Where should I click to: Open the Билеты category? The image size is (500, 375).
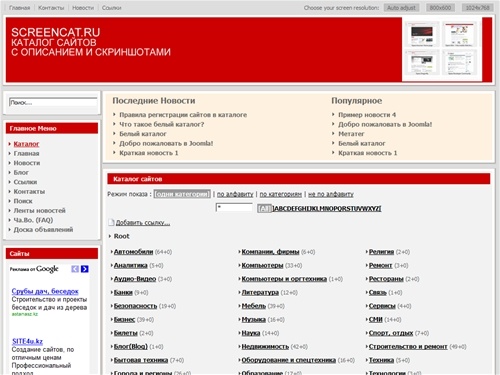[126, 333]
